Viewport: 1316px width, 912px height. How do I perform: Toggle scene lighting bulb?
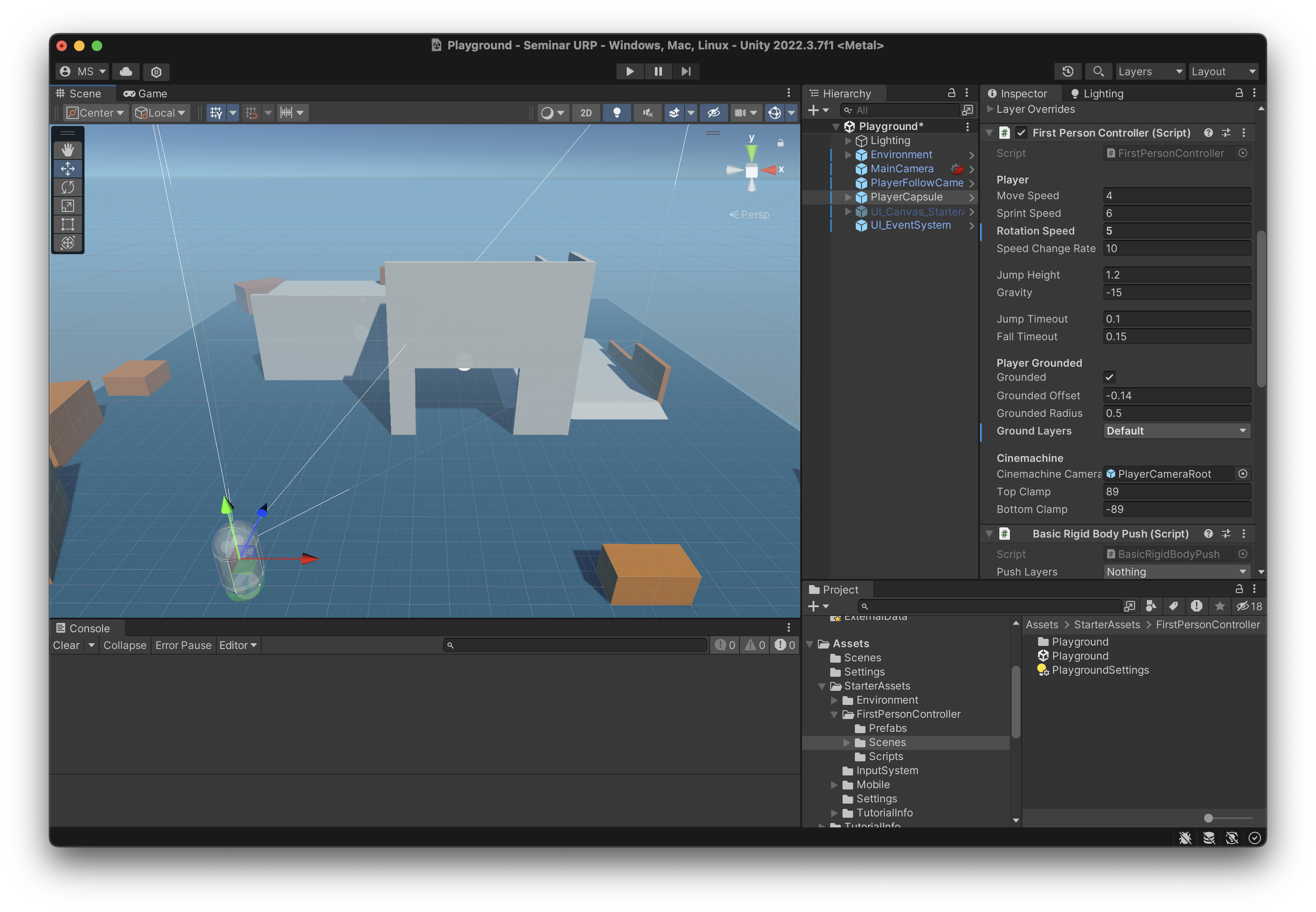tap(617, 113)
